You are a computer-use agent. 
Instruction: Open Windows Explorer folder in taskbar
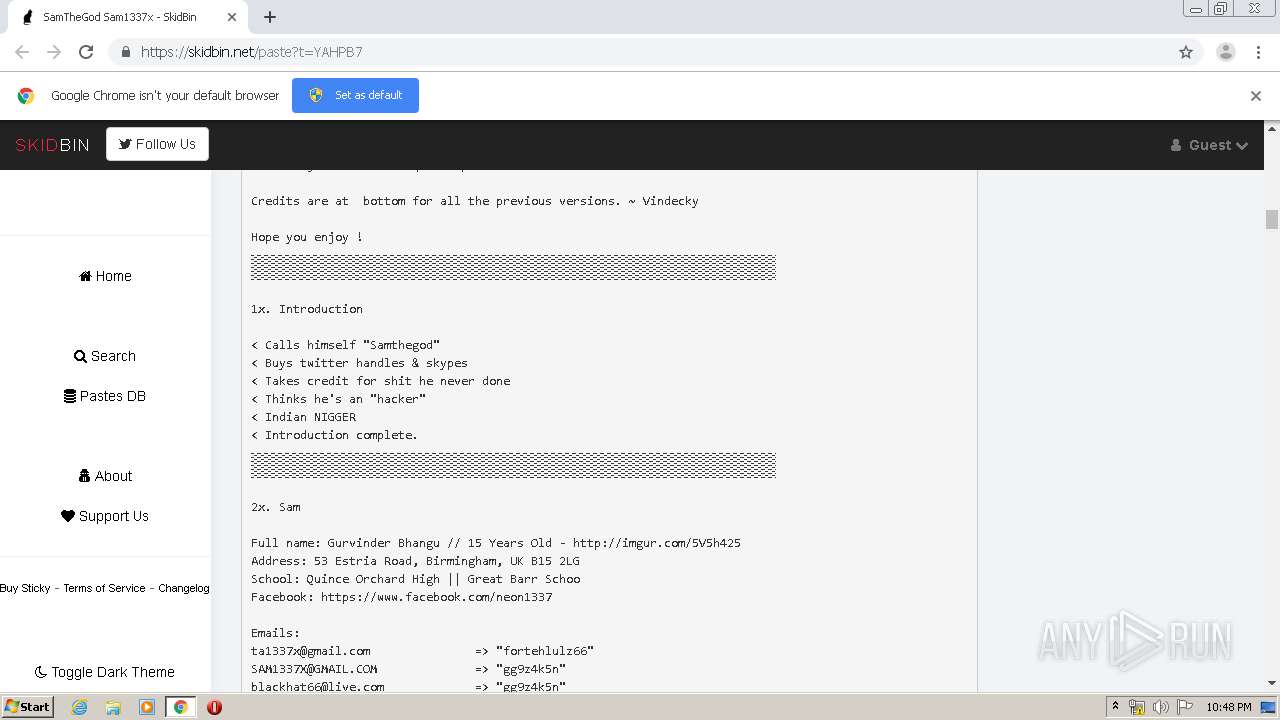pyautogui.click(x=113, y=707)
